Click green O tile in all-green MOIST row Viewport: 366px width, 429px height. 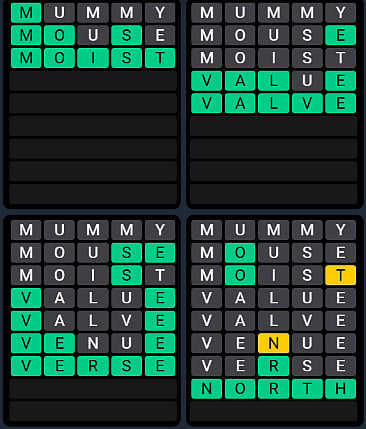[59, 58]
